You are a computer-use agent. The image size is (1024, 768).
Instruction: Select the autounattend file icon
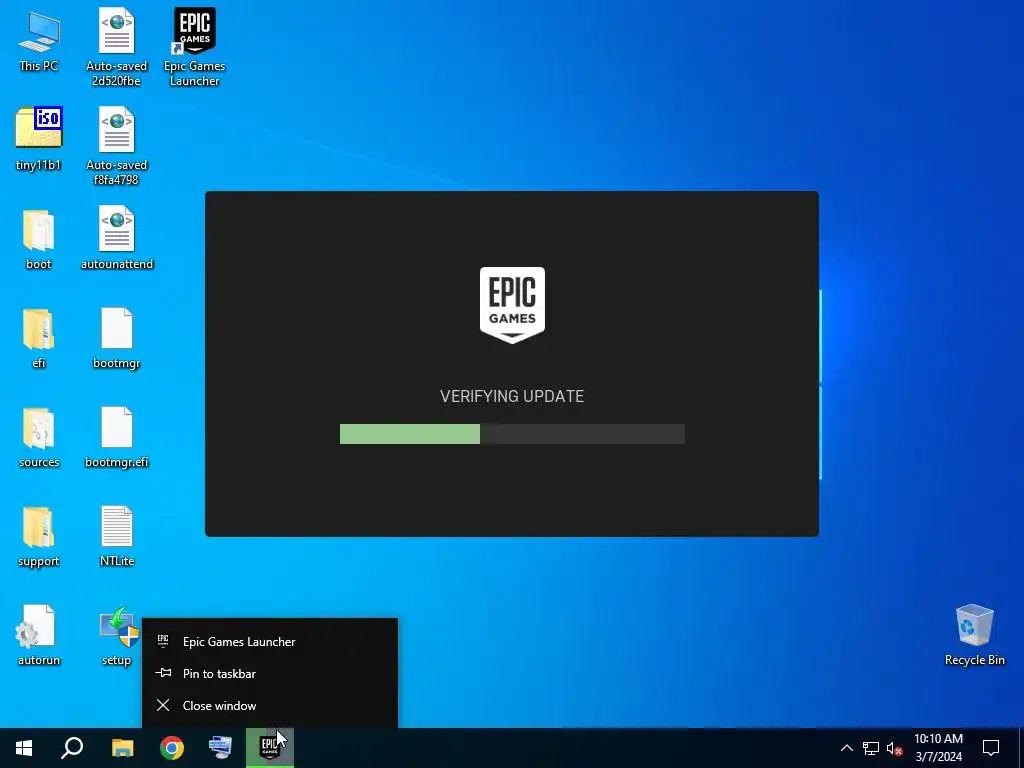point(117,239)
